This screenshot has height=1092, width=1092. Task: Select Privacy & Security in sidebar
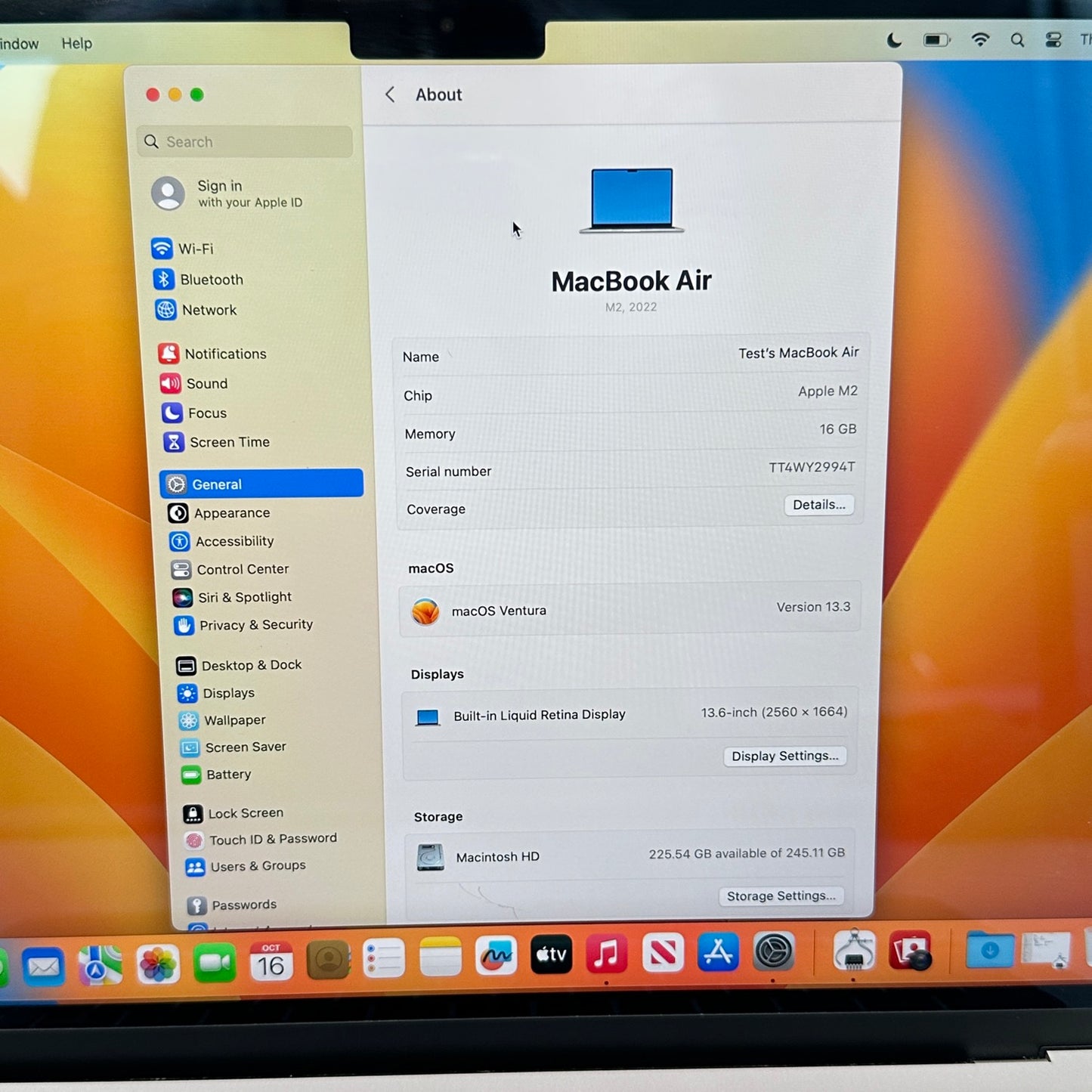(255, 625)
